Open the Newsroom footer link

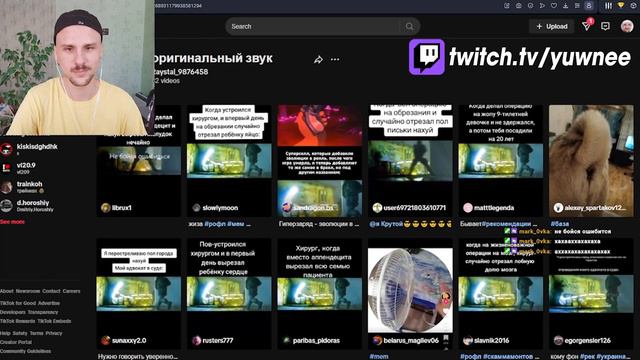click(28, 291)
